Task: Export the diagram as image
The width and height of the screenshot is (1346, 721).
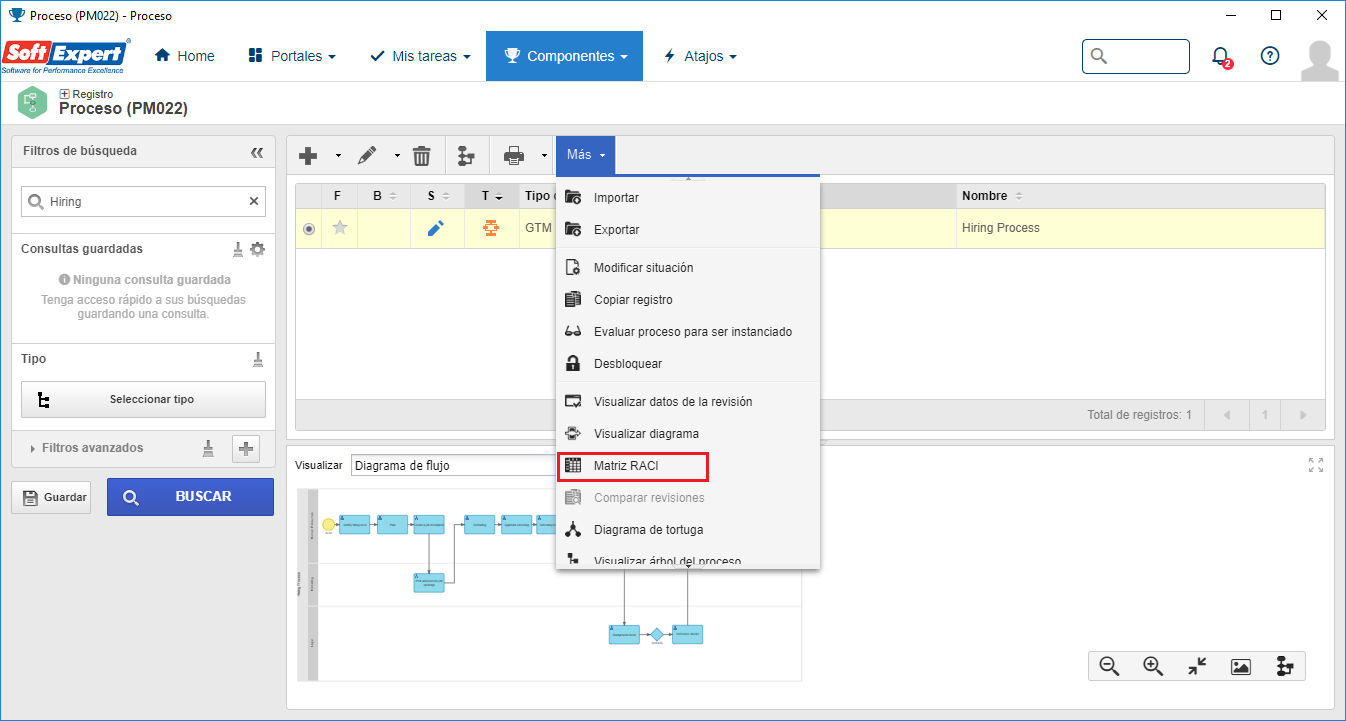Action: [x=1241, y=667]
